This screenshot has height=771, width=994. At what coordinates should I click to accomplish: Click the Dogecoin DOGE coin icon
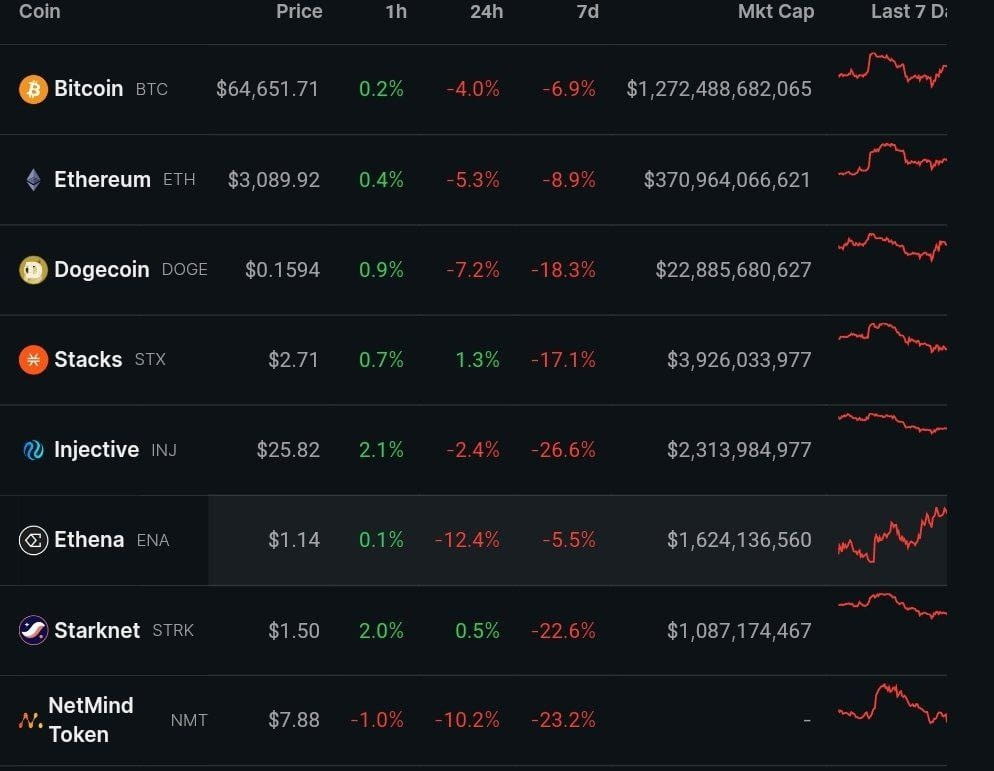pos(36,269)
